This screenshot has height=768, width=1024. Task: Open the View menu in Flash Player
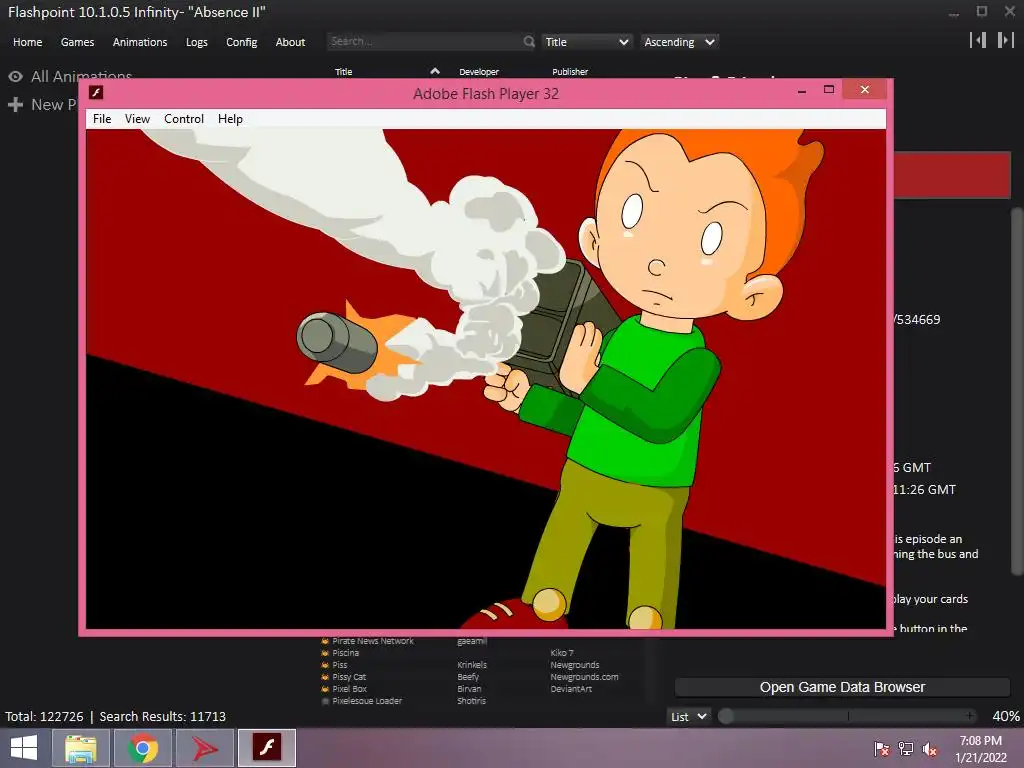(x=137, y=119)
